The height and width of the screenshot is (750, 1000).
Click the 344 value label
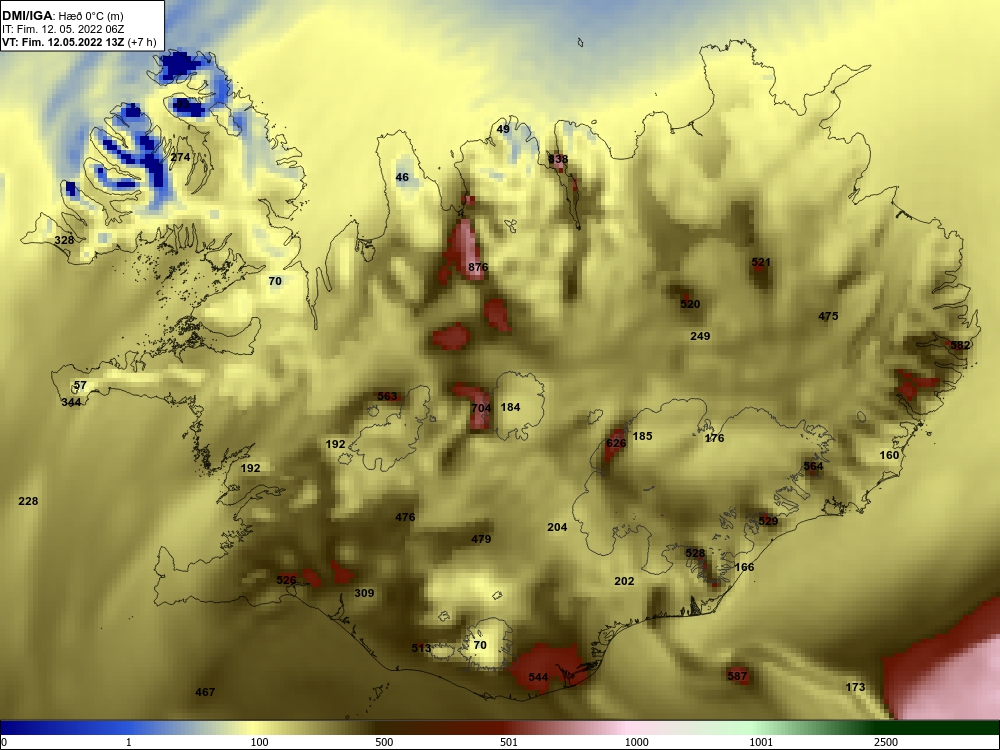coord(71,402)
